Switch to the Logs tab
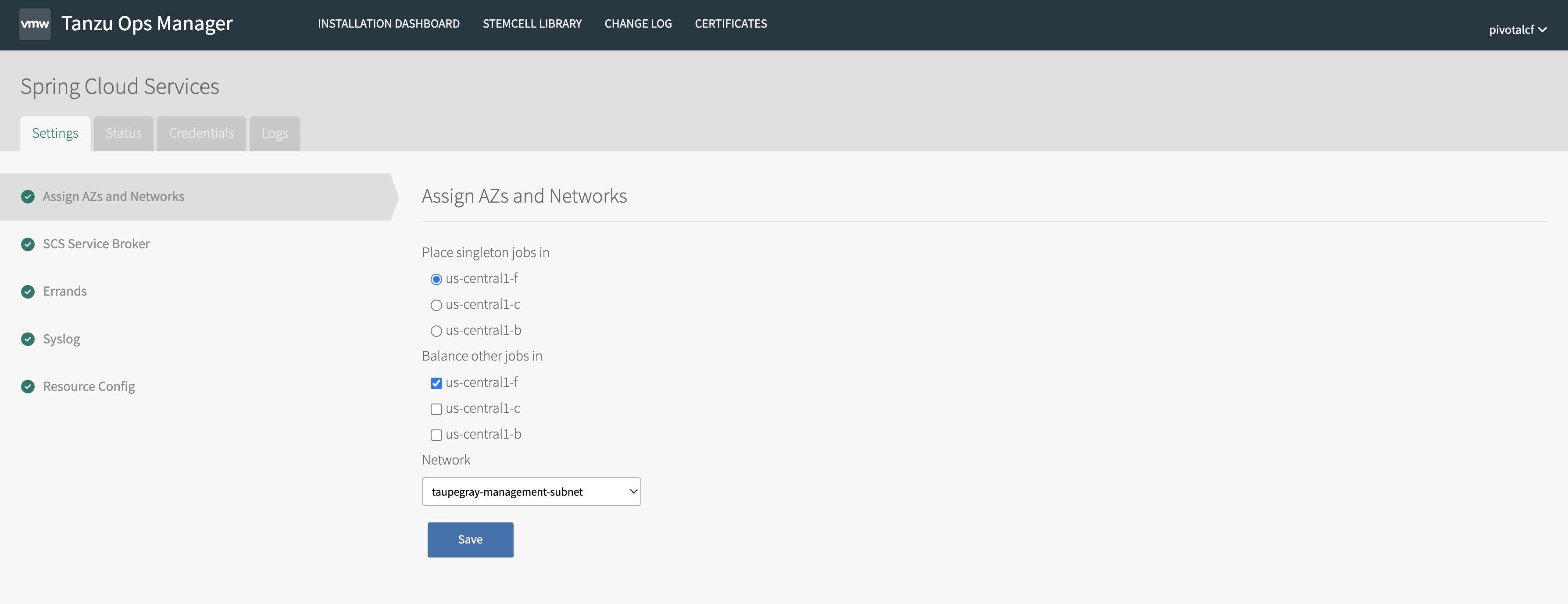This screenshot has width=1568, height=604. [275, 133]
